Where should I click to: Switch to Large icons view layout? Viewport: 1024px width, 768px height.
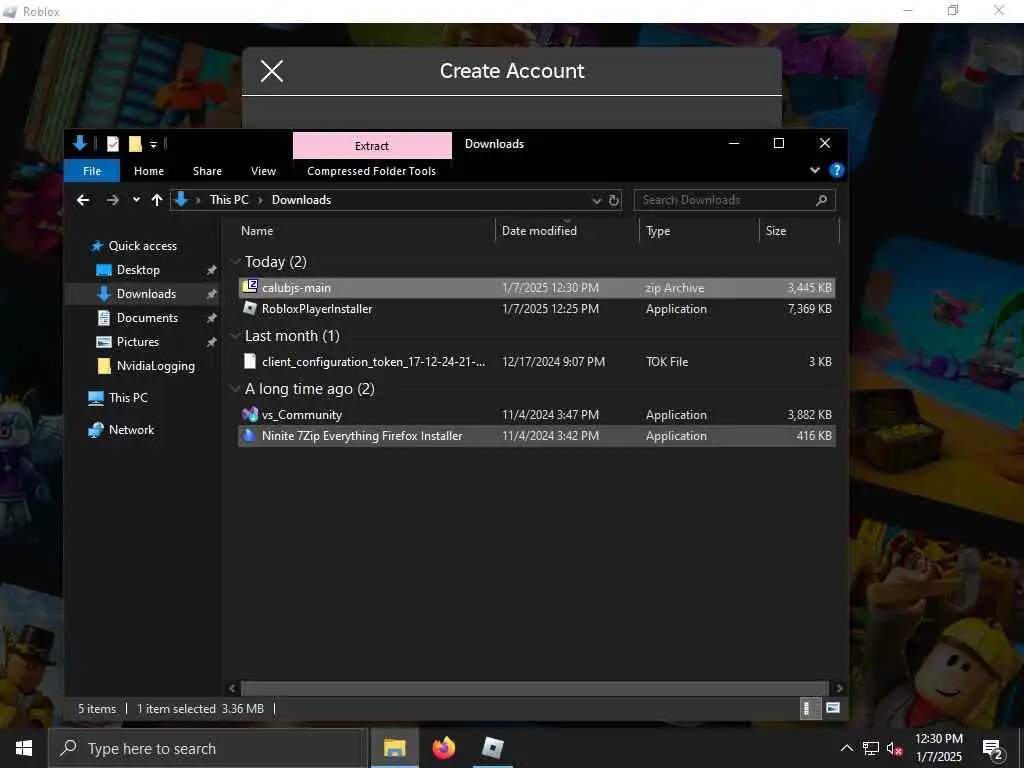pyautogui.click(x=833, y=708)
